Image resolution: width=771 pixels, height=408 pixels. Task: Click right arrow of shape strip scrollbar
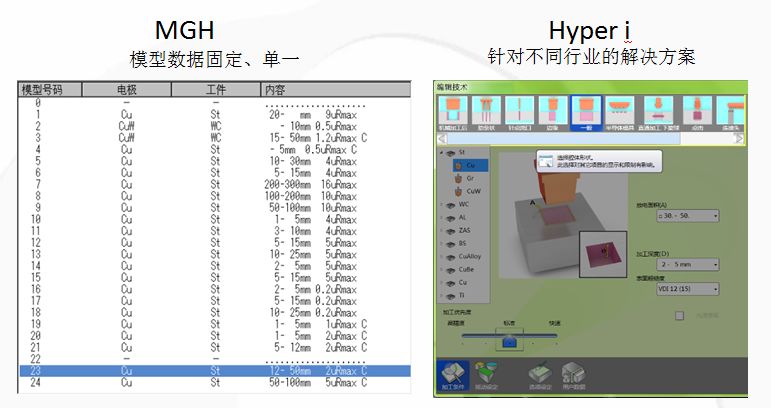pyautogui.click(x=739, y=139)
